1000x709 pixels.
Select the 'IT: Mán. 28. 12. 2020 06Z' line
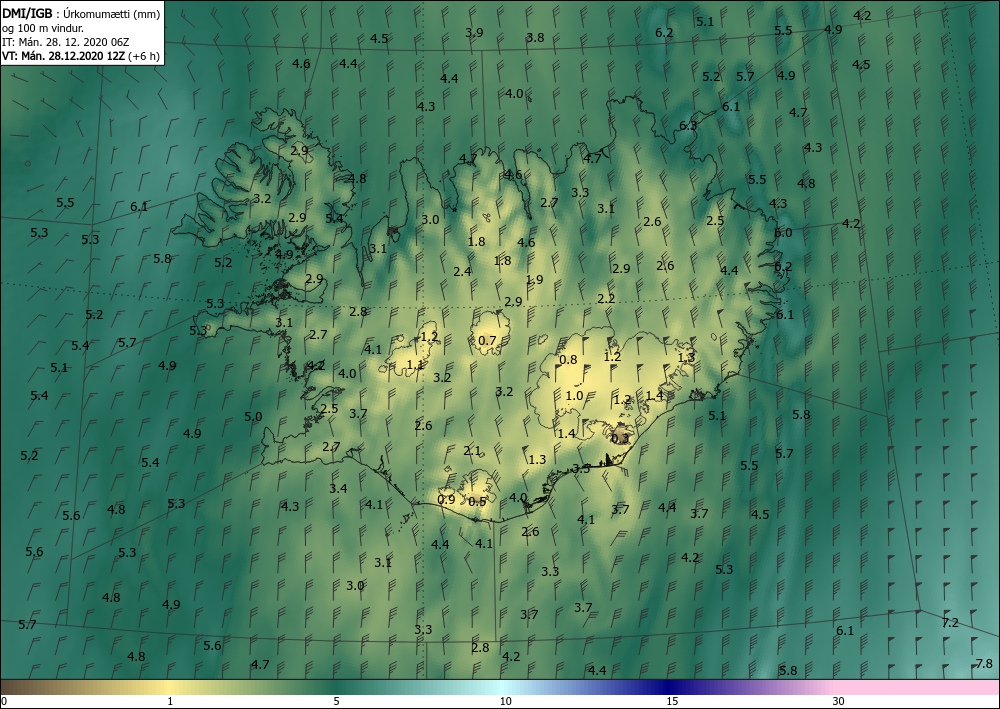pyautogui.click(x=66, y=42)
